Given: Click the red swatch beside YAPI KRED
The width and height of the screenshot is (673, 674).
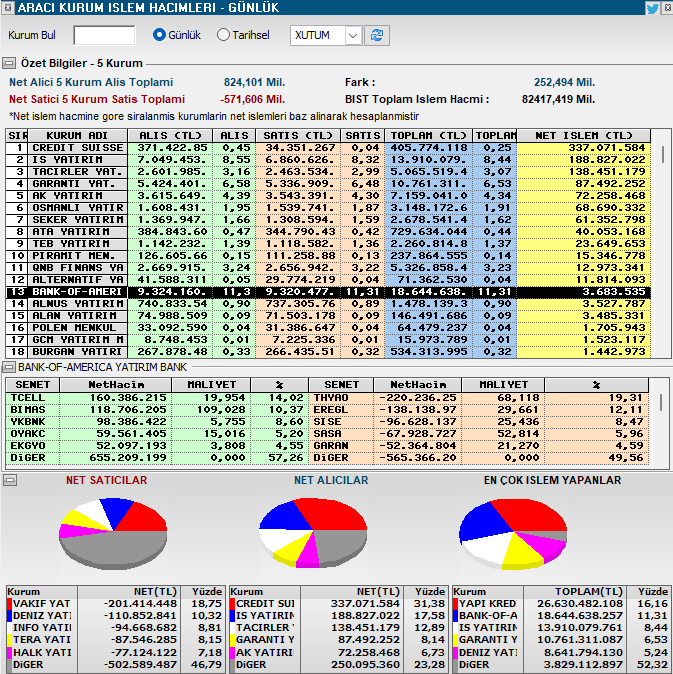Looking at the screenshot, I should pos(456,604).
